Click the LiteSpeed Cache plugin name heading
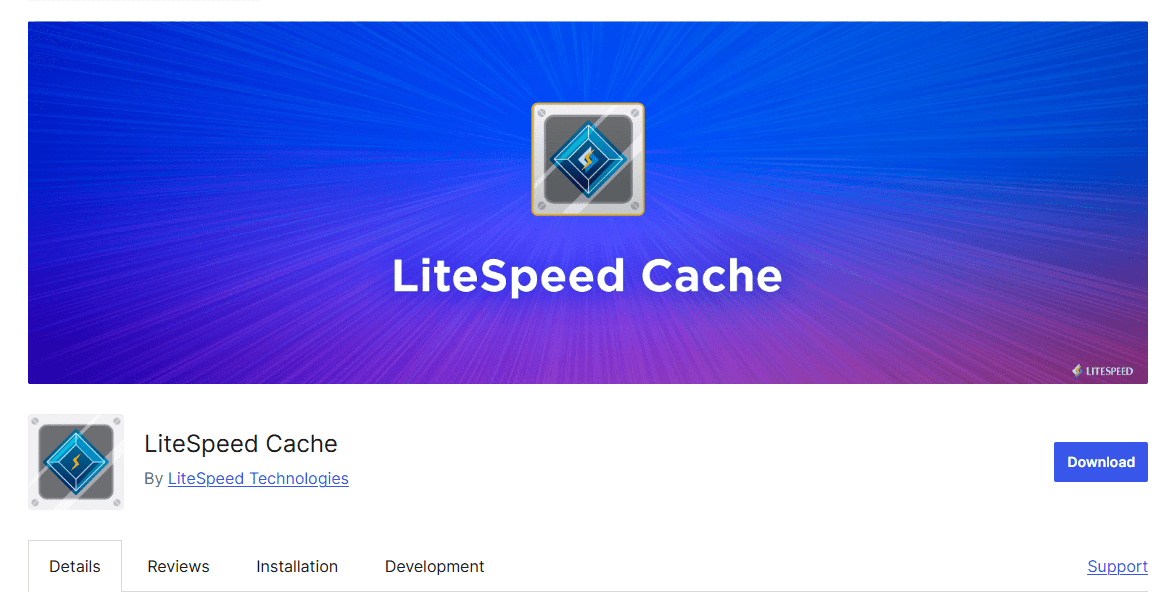1167x605 pixels. 241,443
